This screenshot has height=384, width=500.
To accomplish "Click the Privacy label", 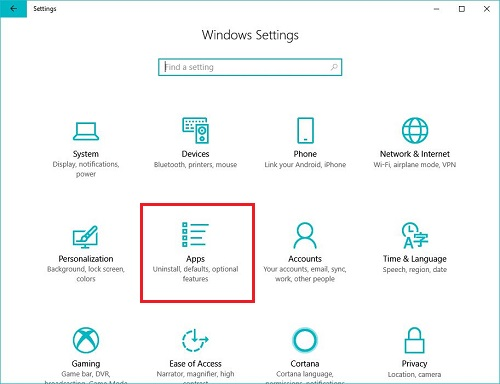I will [x=414, y=364].
